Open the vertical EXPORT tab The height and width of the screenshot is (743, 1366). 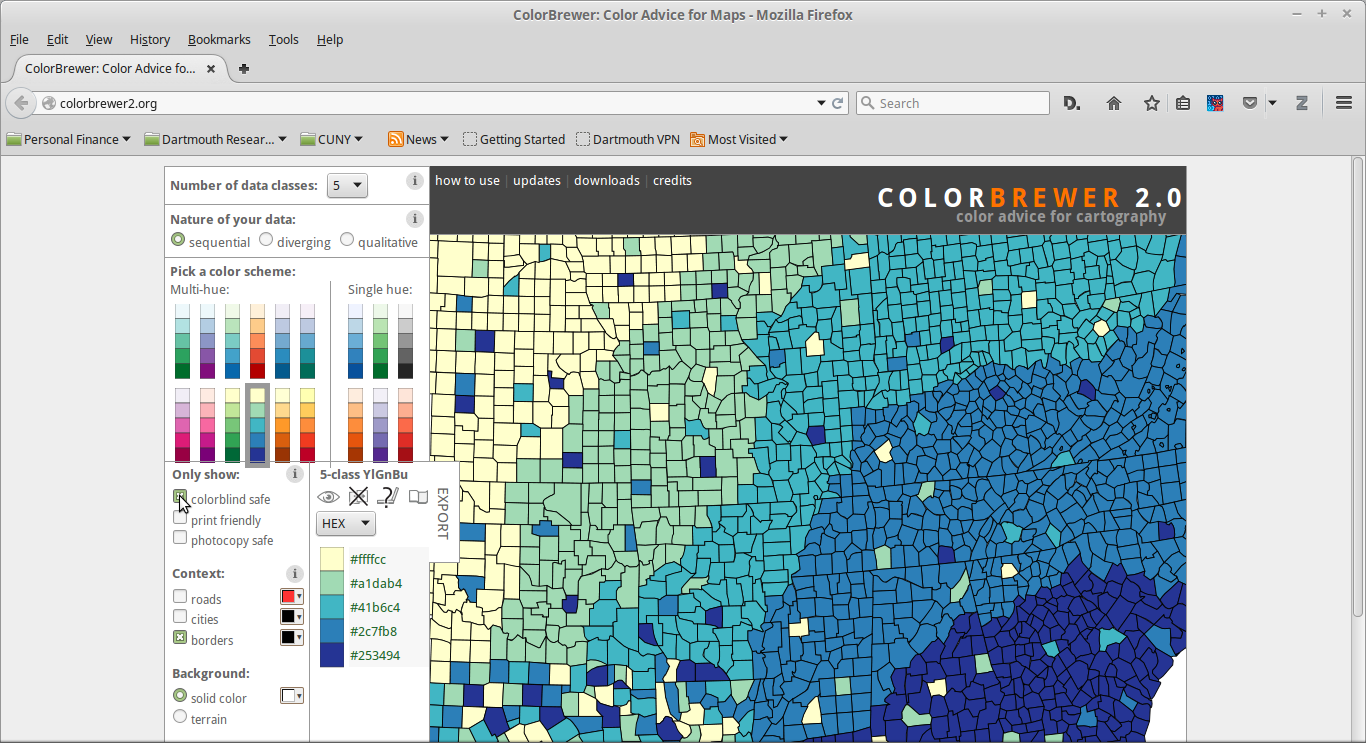click(444, 513)
